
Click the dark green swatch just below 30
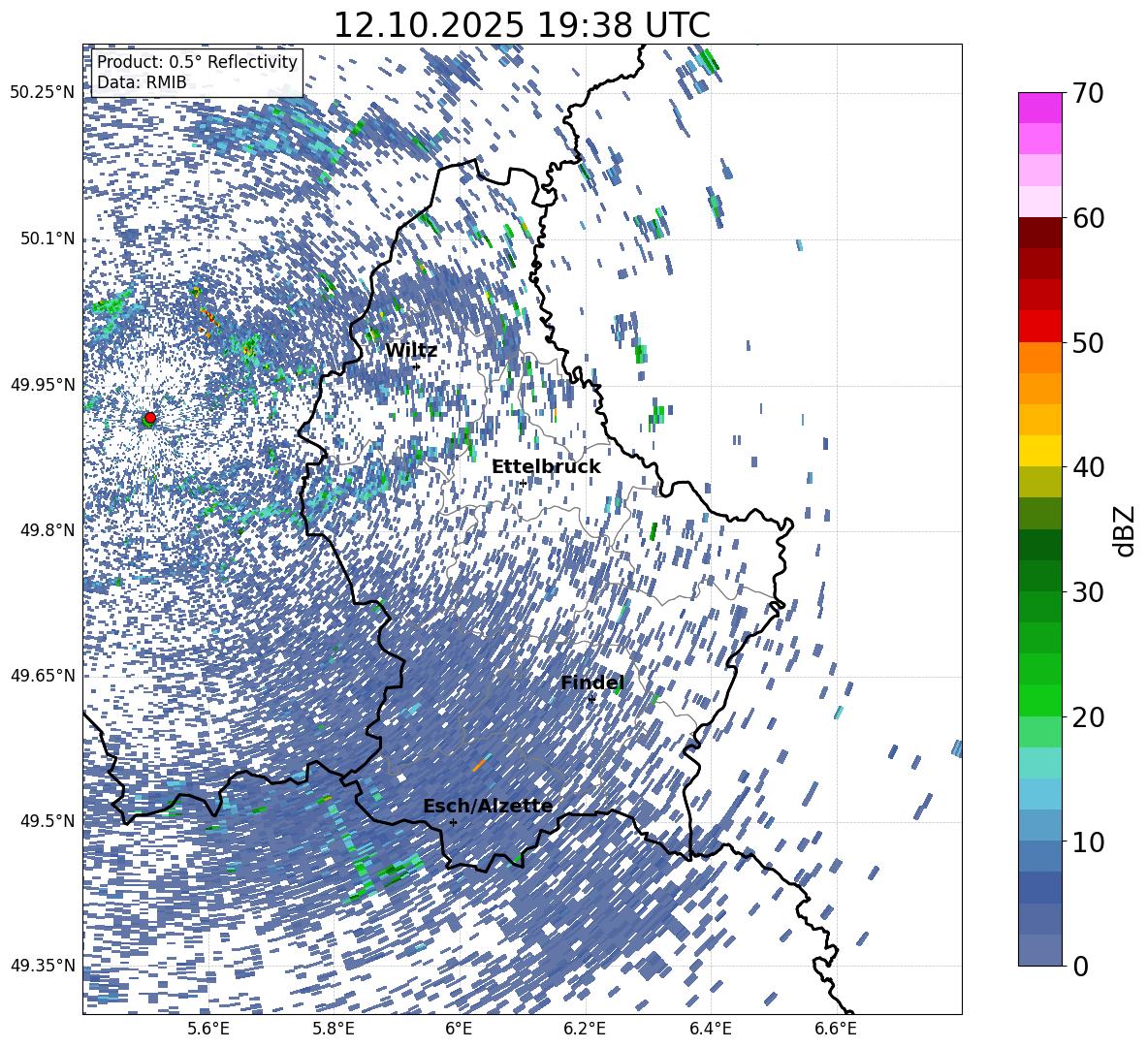(1039, 607)
